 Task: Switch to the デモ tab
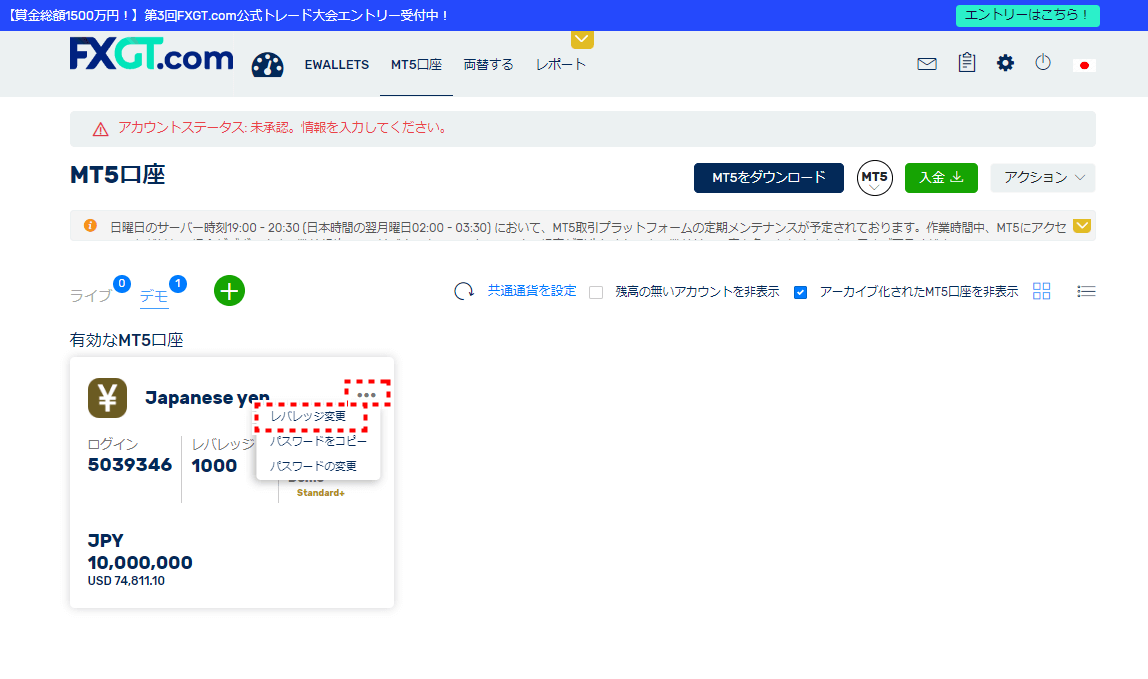pos(154,295)
